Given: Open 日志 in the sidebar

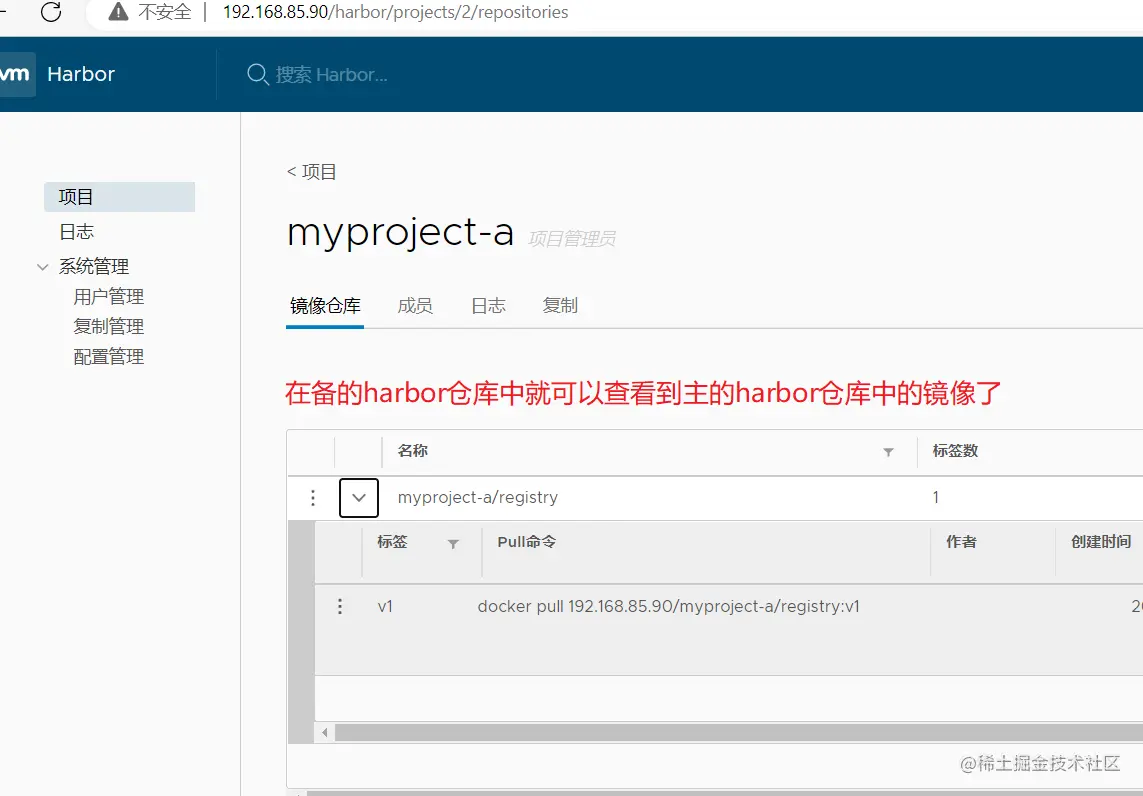Looking at the screenshot, I should coord(77,232).
